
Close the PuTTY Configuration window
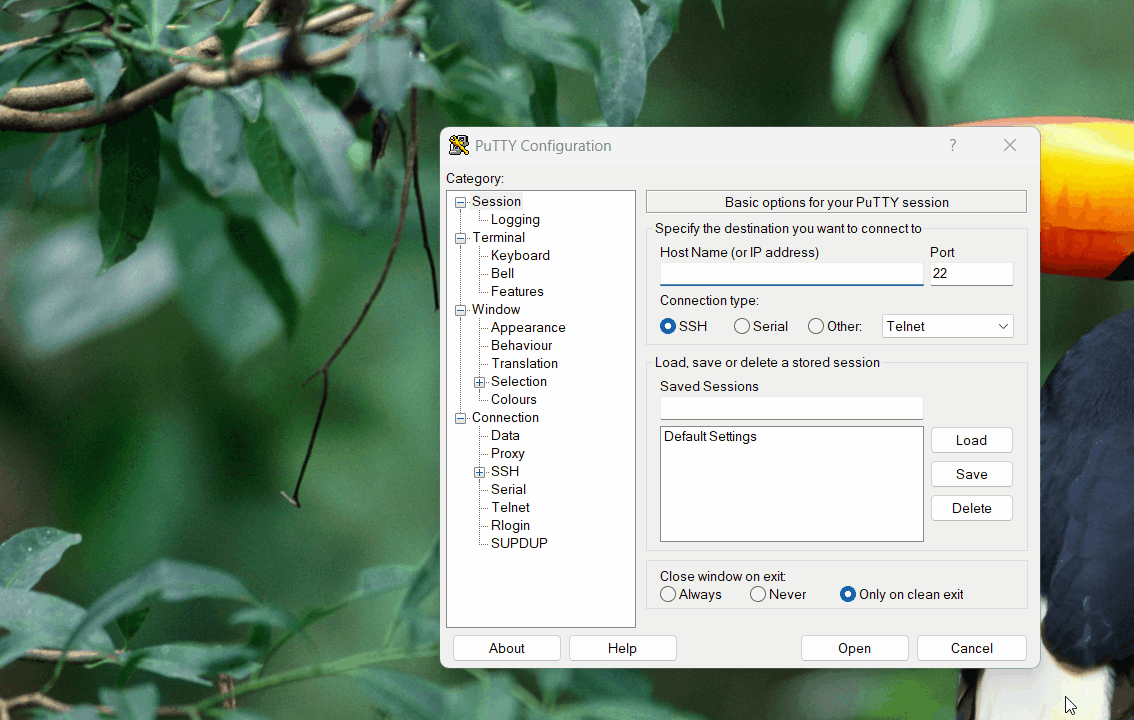coord(1009,146)
